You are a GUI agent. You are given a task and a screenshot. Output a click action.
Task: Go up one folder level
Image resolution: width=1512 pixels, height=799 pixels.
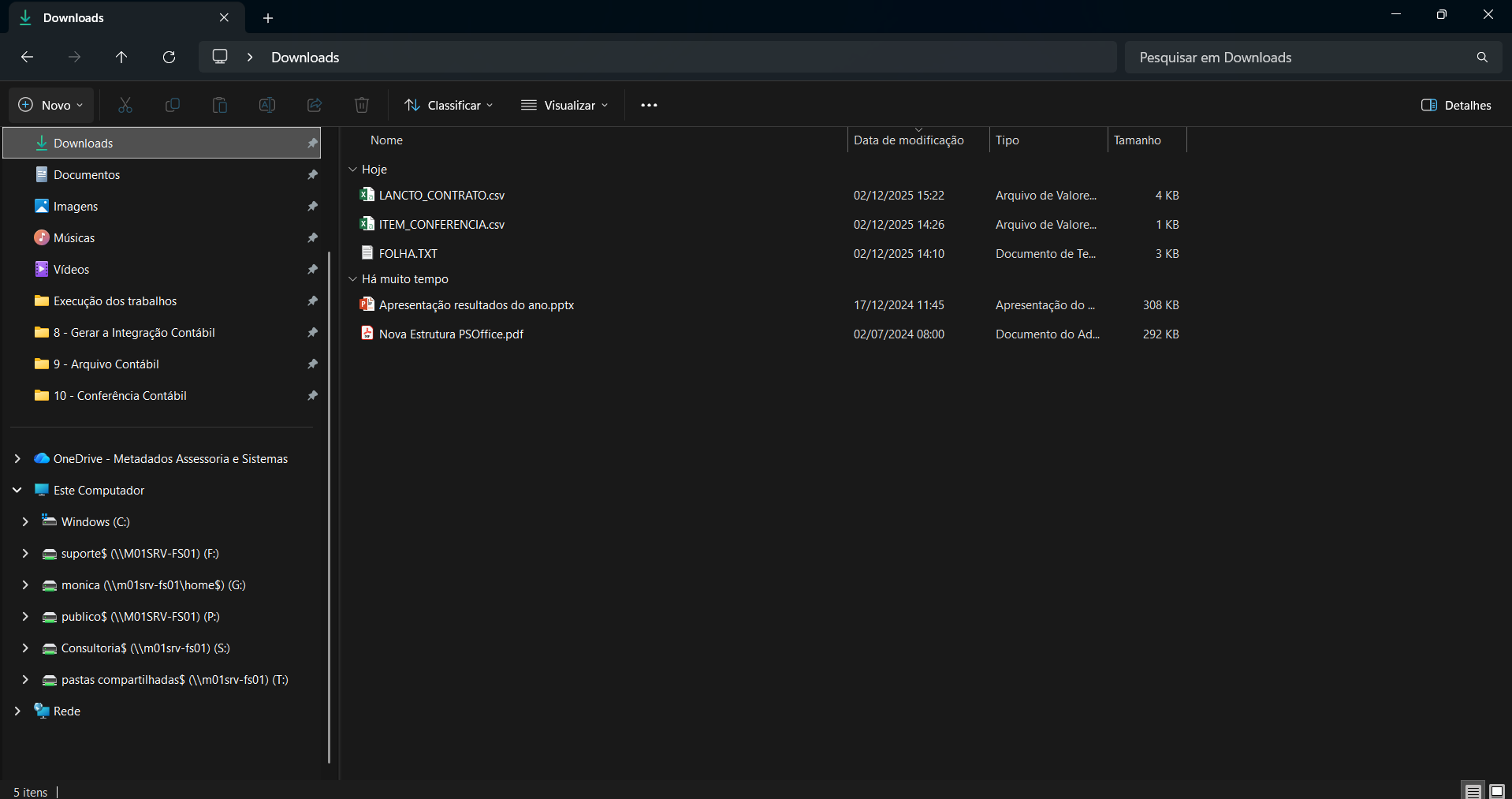pyautogui.click(x=121, y=57)
